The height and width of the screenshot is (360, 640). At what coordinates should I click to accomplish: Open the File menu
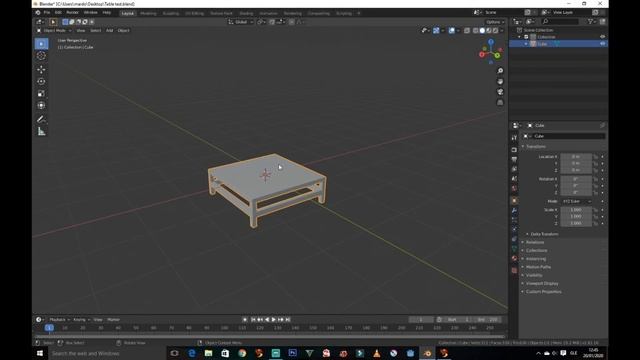click(x=47, y=13)
